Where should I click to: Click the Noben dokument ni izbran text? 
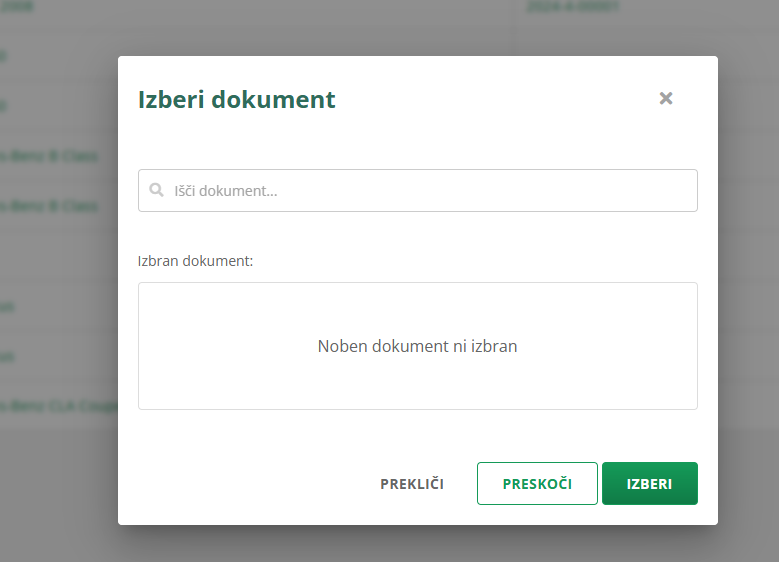[417, 347]
